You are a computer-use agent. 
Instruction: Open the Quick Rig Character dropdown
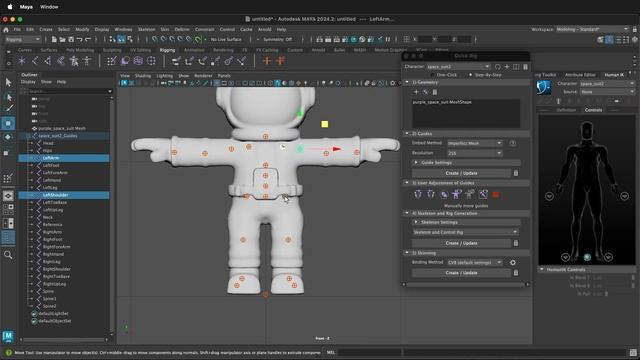tap(458, 67)
